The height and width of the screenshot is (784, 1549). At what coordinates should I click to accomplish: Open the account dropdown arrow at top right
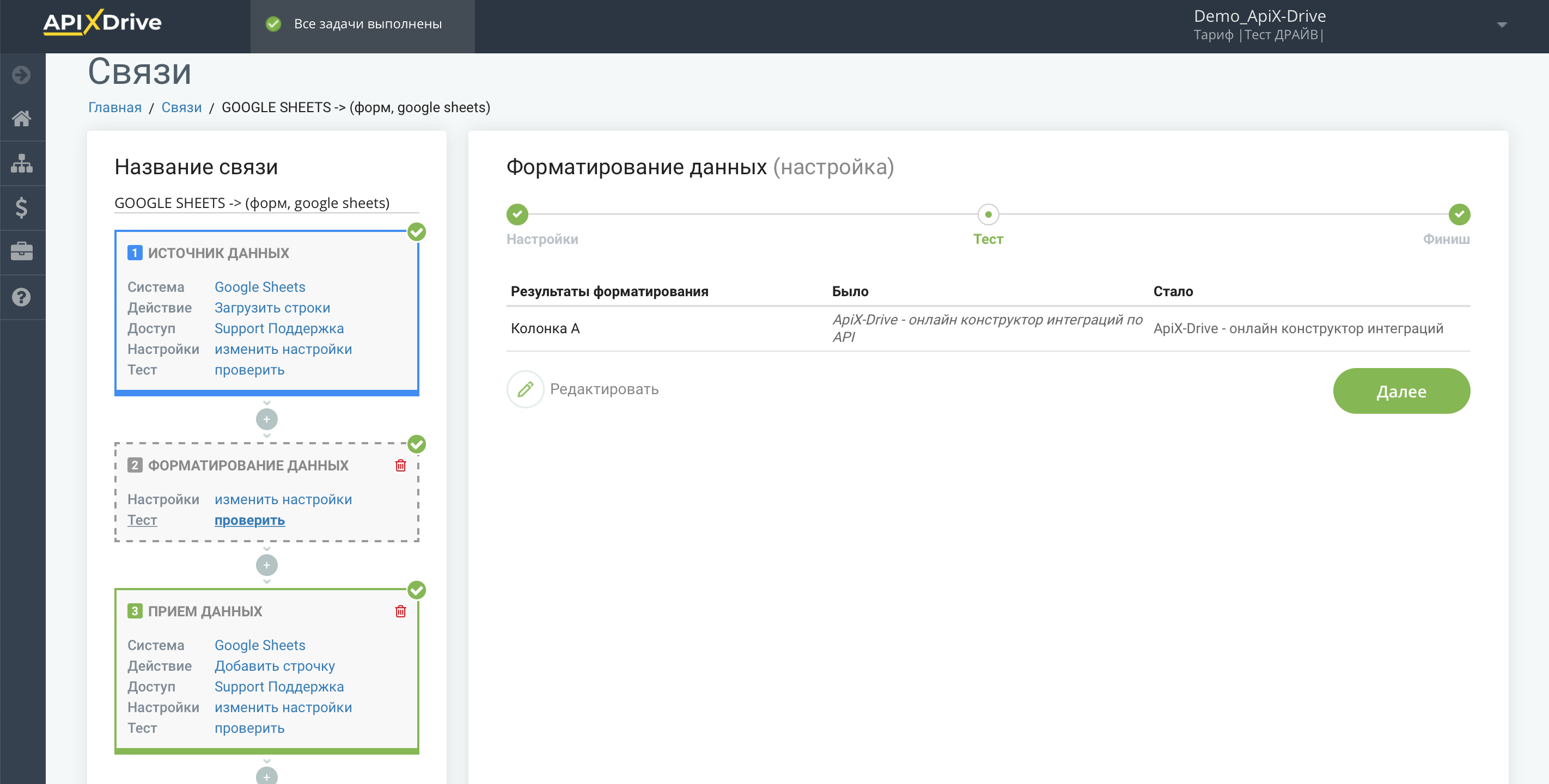[1502, 24]
